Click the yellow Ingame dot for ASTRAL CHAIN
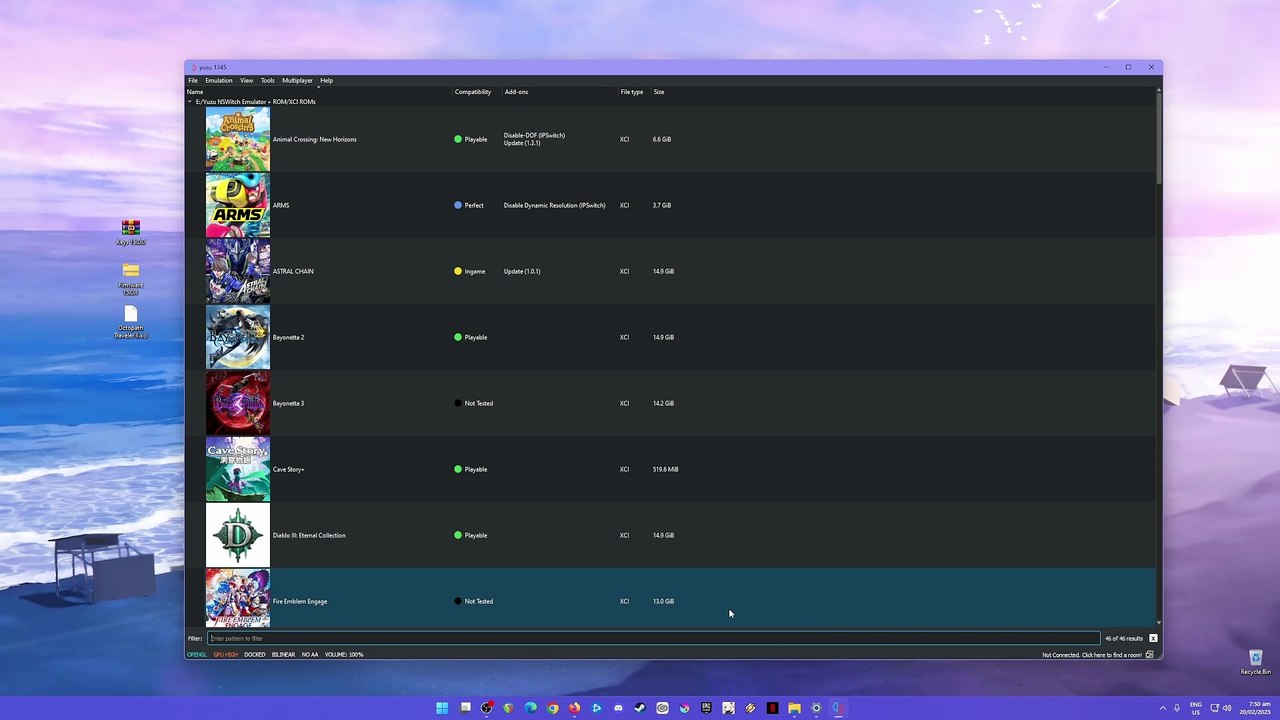The image size is (1280, 720). point(458,271)
